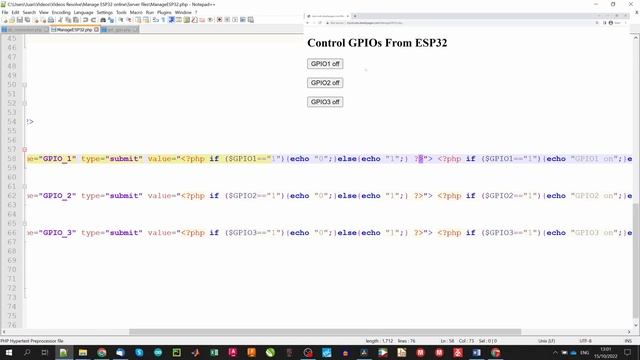Click the Unix (LF) status bar entry
This screenshot has width=640, height=360.
coord(546,341)
